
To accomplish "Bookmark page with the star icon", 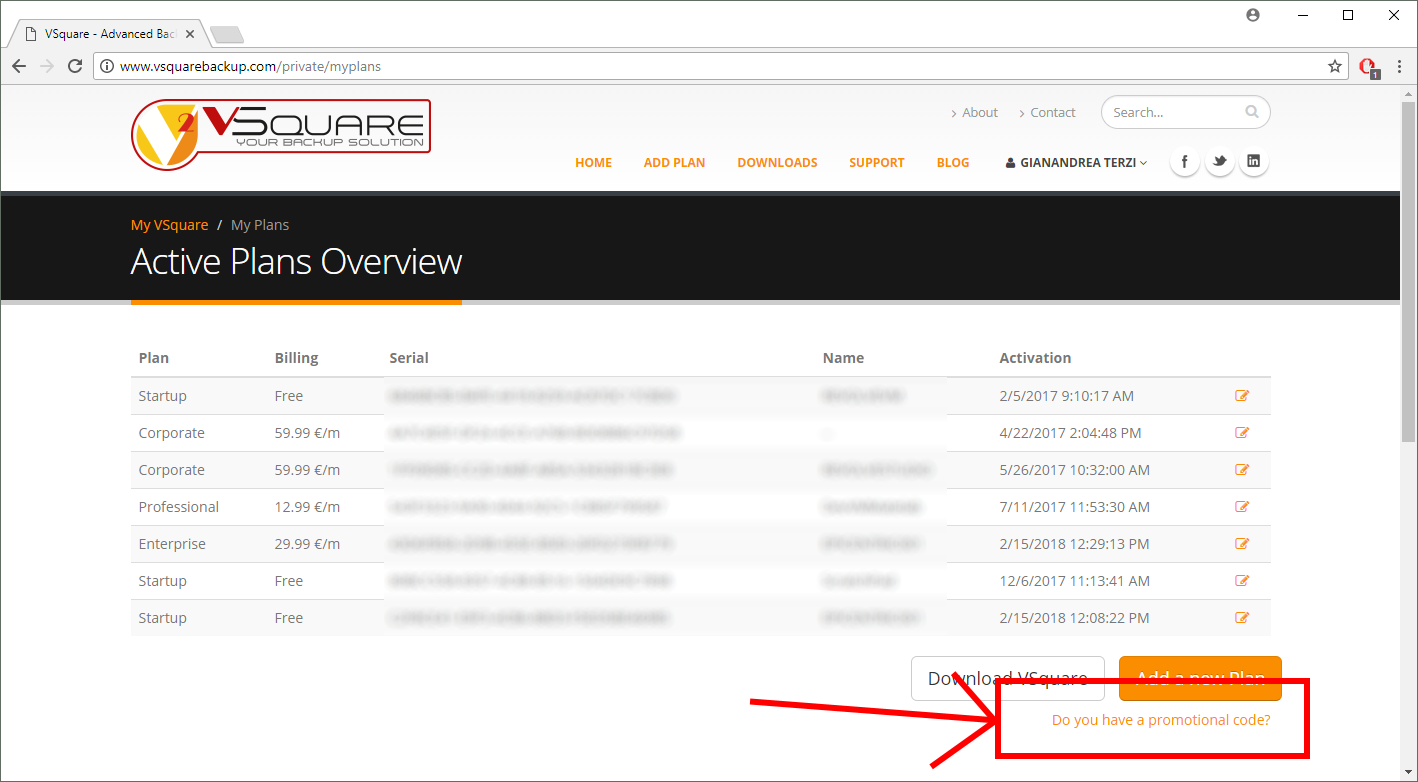I will tap(1334, 66).
